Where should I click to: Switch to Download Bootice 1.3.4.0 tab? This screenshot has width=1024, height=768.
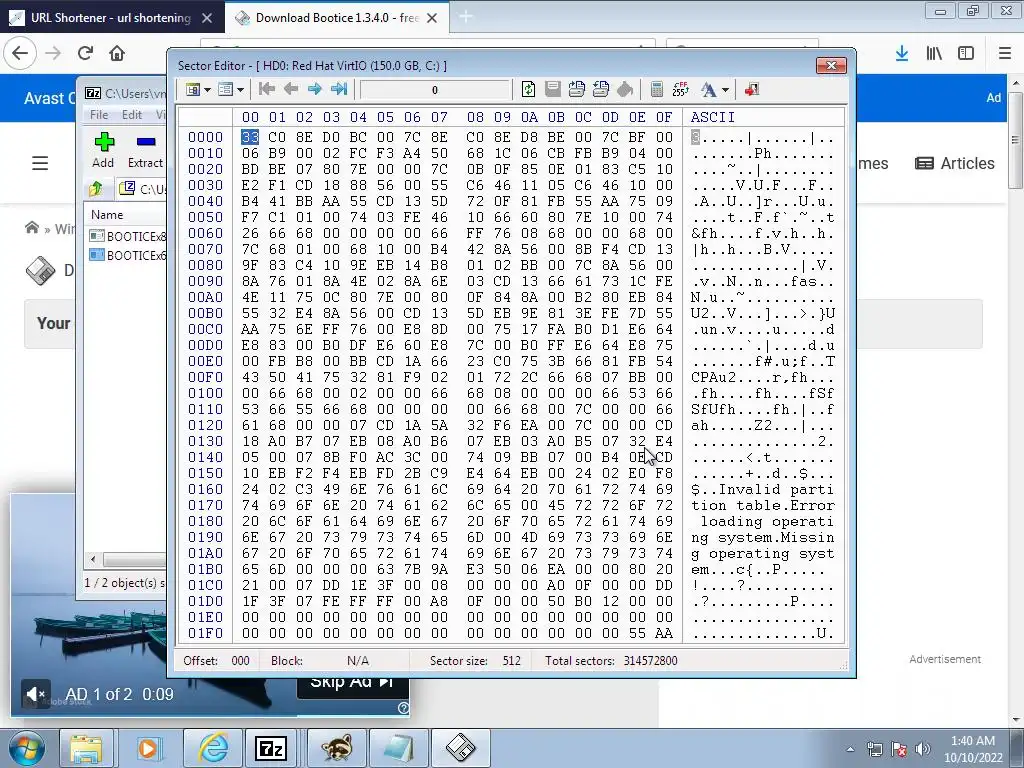(336, 18)
